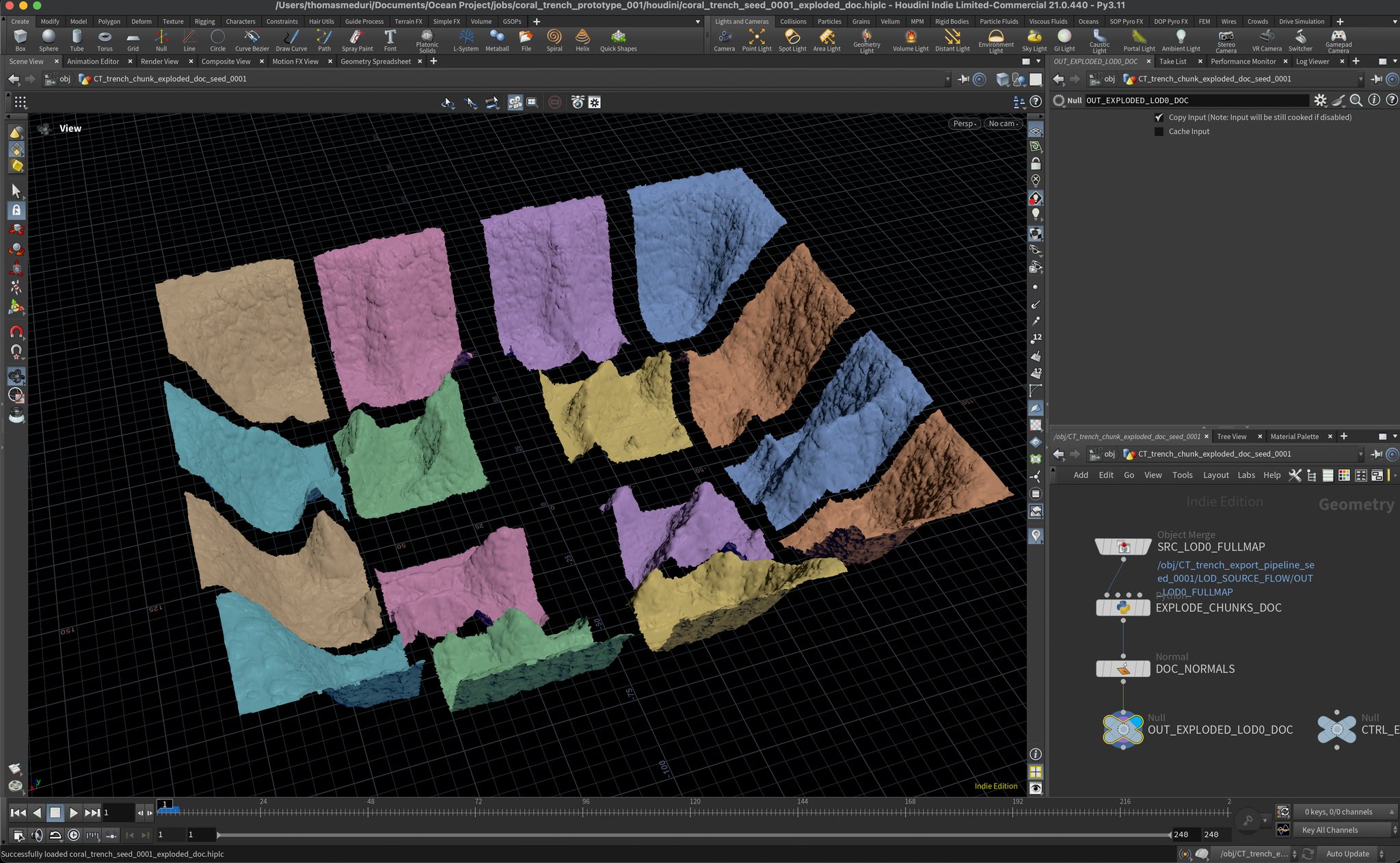Select the Font shelf tool
Image resolution: width=1400 pixels, height=863 pixels.
[x=390, y=40]
